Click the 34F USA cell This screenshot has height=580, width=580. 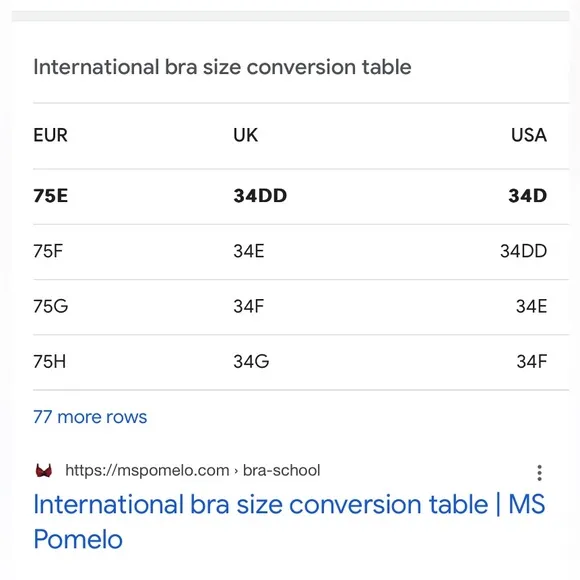[532, 361]
